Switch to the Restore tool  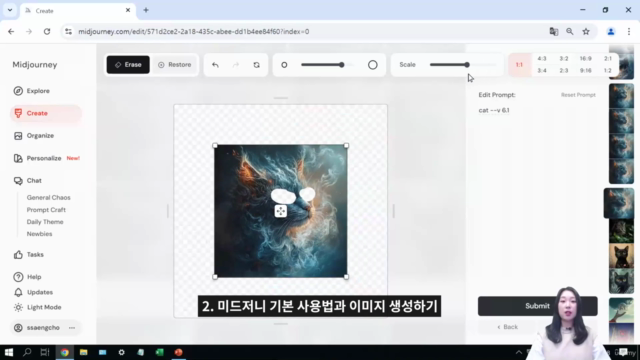(x=175, y=64)
